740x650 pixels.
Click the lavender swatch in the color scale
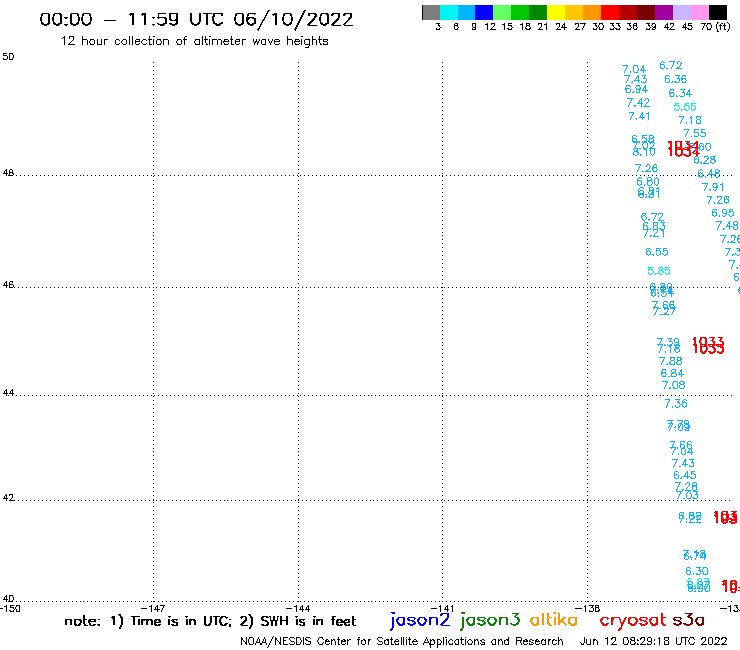click(x=682, y=12)
